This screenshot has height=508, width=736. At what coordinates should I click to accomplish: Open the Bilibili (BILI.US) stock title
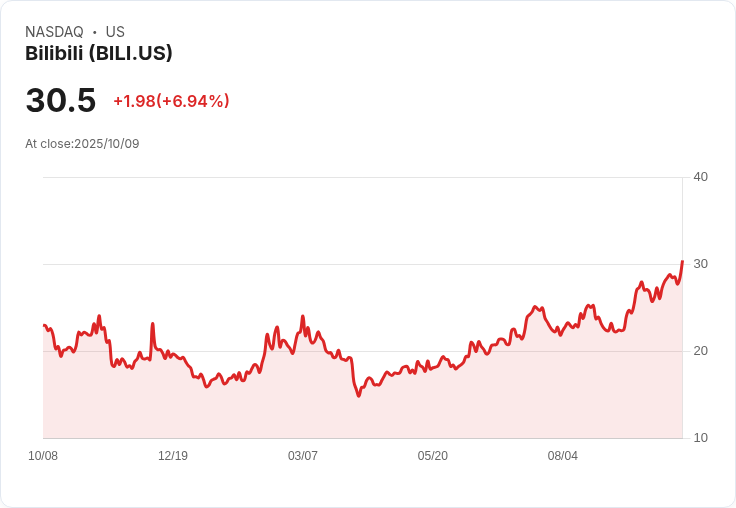click(x=99, y=53)
